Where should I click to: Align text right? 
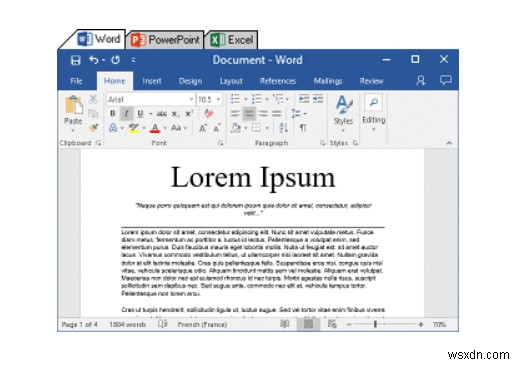[x=263, y=114]
